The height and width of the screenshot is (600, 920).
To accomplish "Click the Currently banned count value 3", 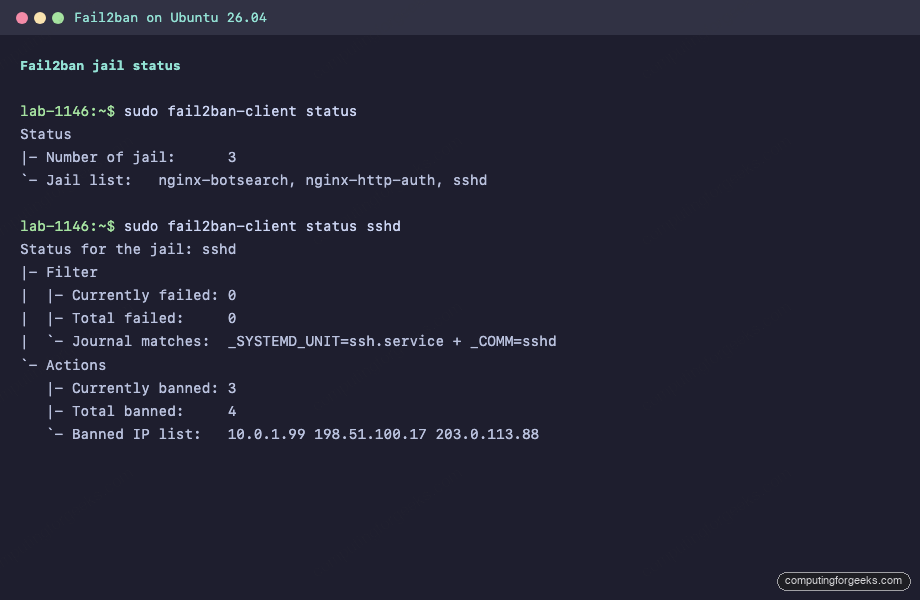I will (x=231, y=388).
